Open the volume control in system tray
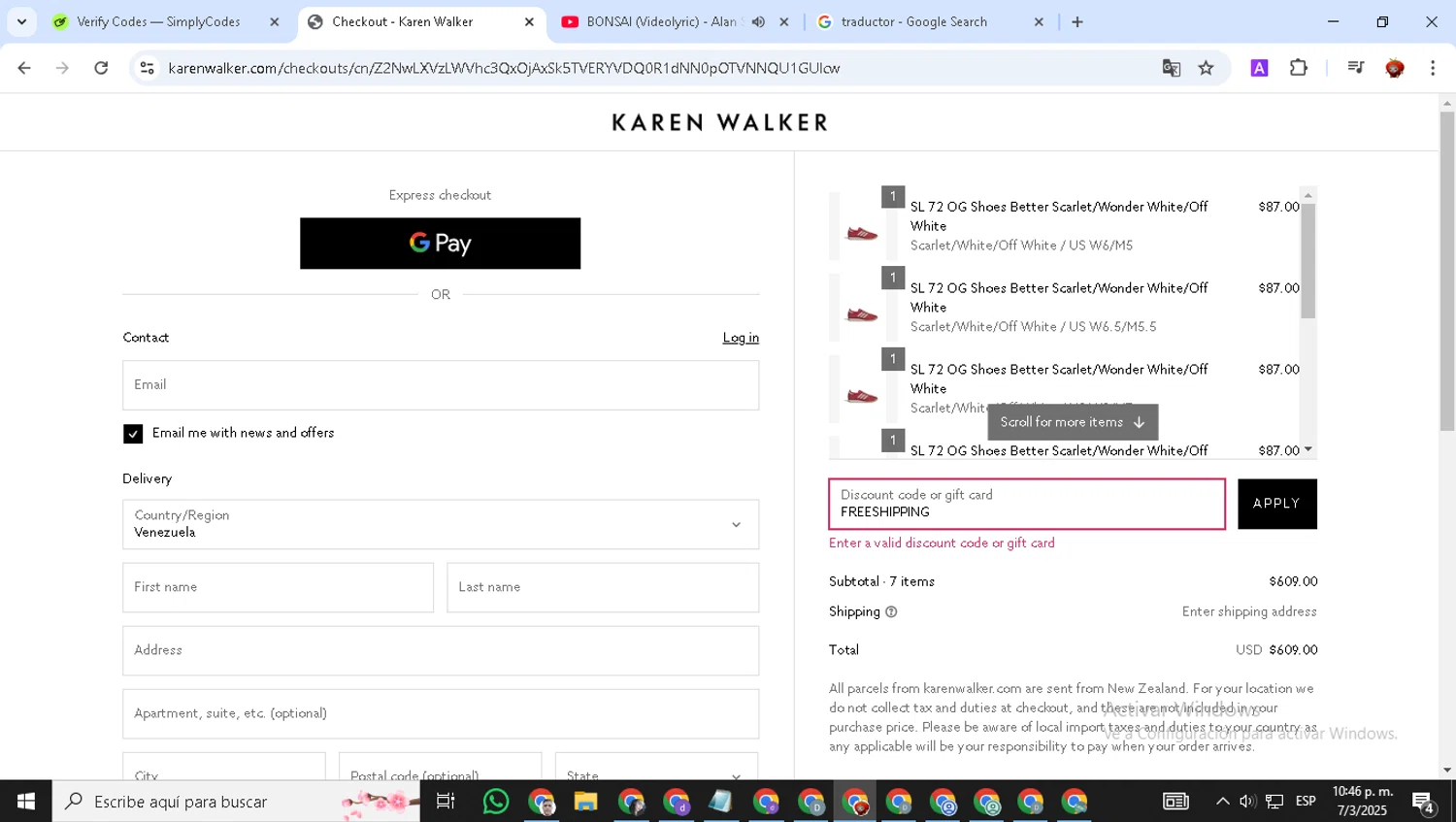This screenshot has width=1456, height=822. tap(1247, 802)
